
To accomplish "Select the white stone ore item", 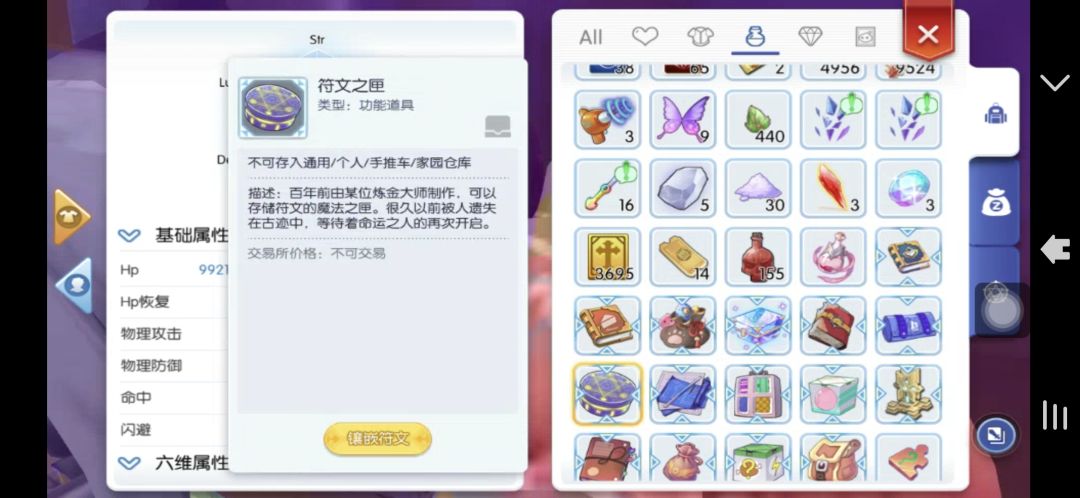I will pos(683,188).
